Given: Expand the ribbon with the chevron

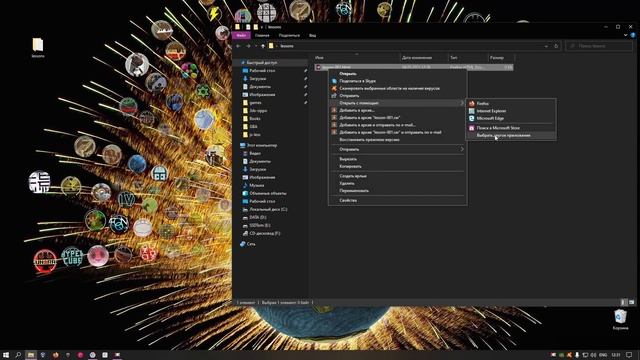Looking at the screenshot, I should point(625,36).
